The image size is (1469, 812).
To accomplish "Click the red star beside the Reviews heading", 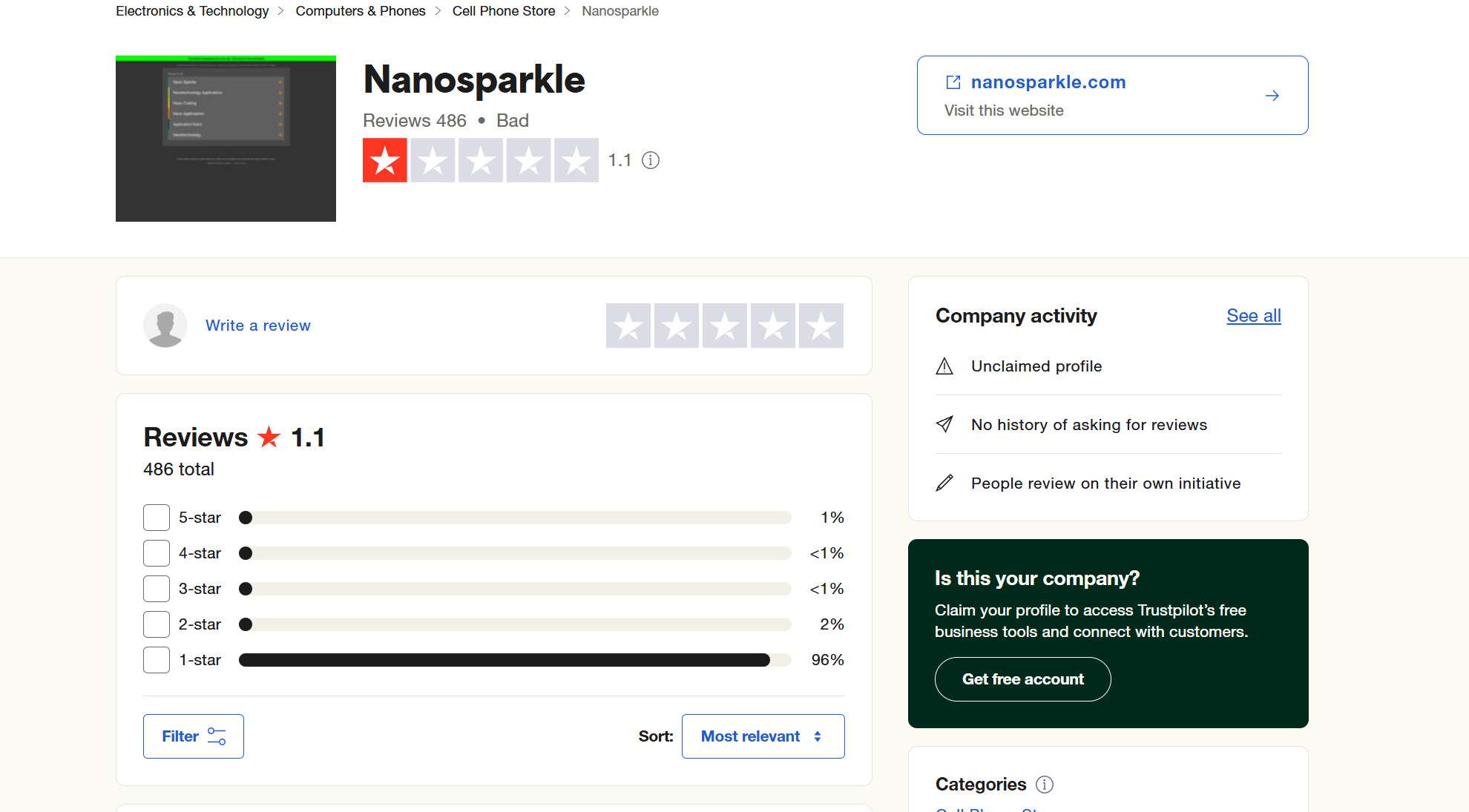I will tap(269, 437).
